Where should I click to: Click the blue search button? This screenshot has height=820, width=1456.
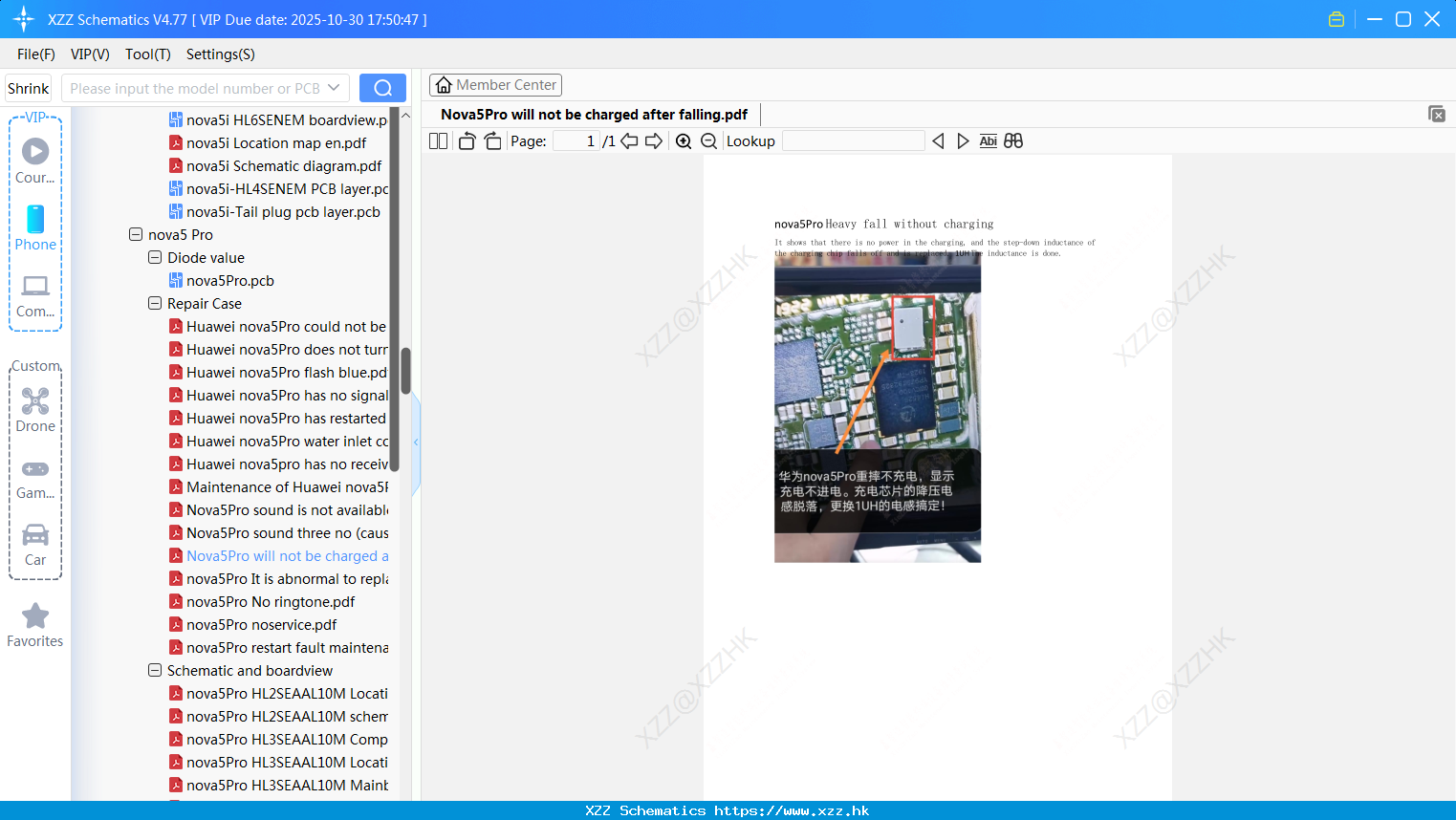tap(382, 88)
